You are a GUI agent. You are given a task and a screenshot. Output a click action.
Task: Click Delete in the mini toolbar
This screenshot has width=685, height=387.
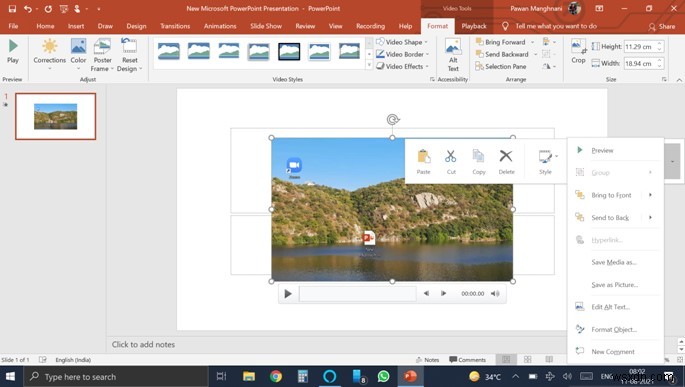(506, 162)
